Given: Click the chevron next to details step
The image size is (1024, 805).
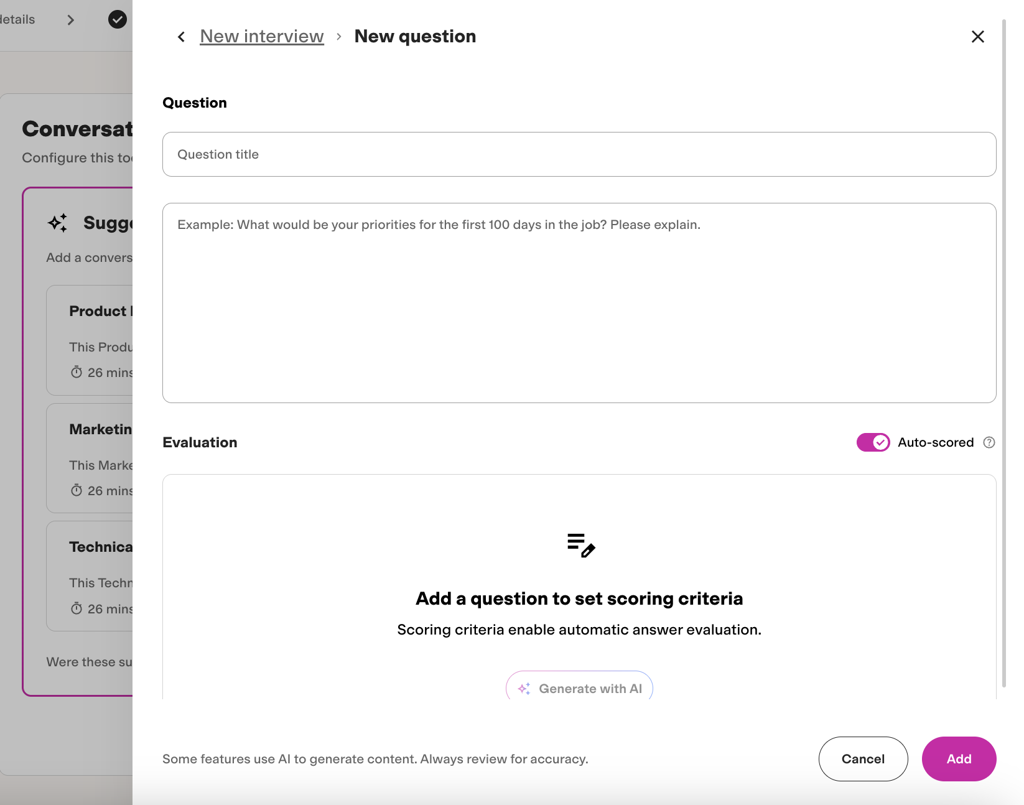Looking at the screenshot, I should pyautogui.click(x=71, y=20).
